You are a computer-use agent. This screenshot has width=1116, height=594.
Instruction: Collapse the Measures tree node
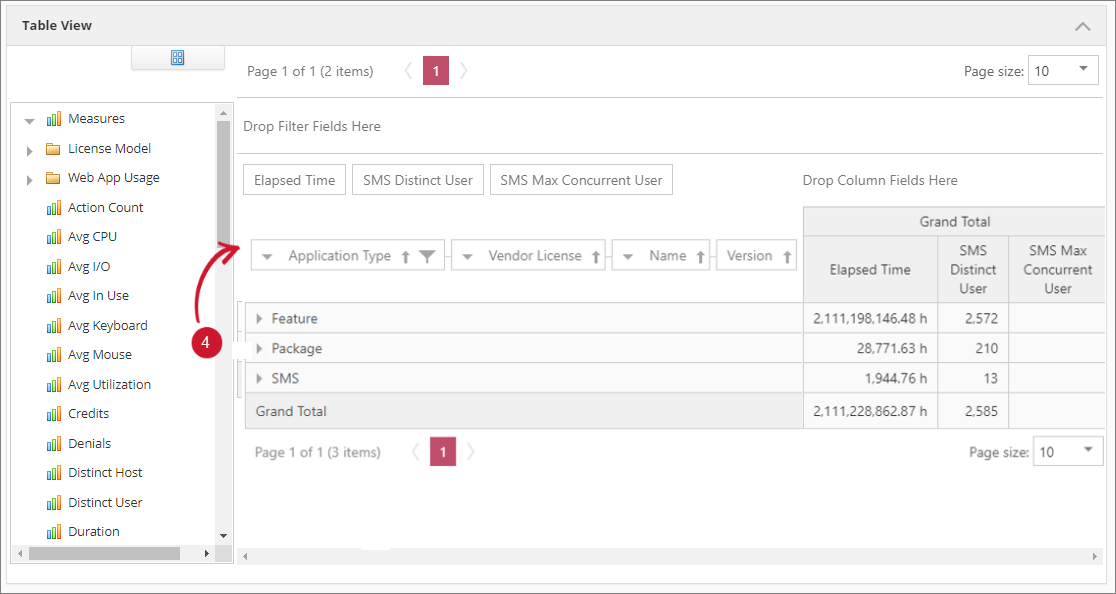29,120
